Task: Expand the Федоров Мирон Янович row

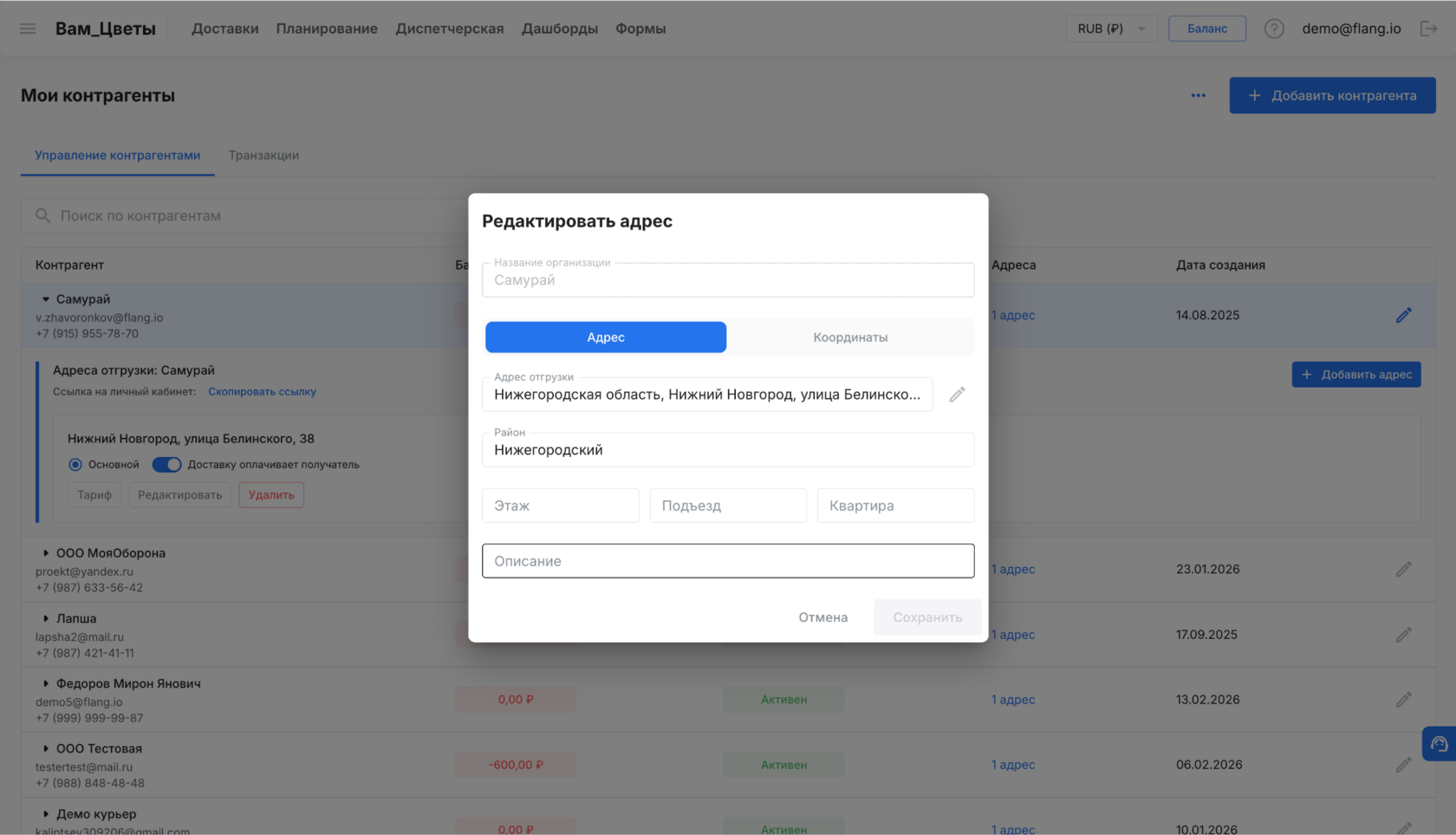Action: click(x=46, y=683)
